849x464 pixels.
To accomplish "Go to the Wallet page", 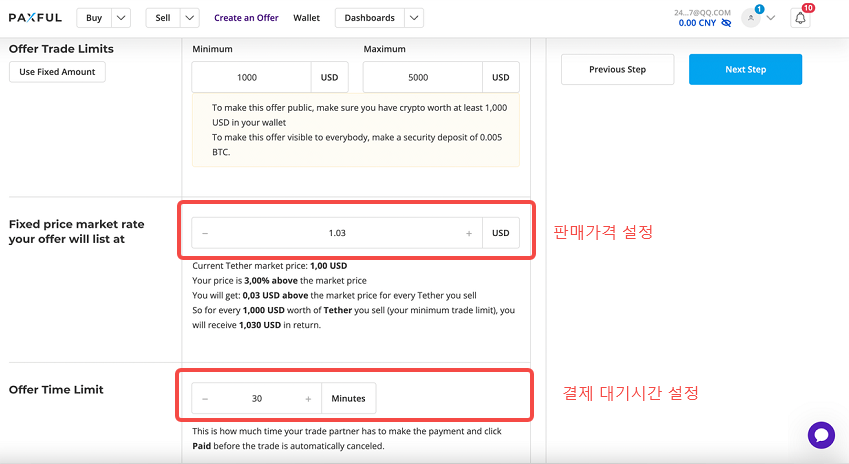I will click(306, 18).
